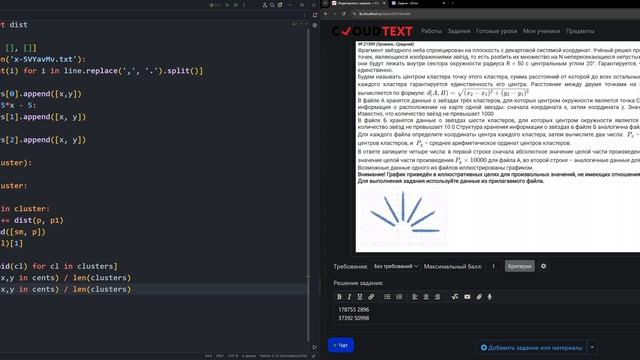
Task: Insert video via YouTube icon
Action: point(467,297)
